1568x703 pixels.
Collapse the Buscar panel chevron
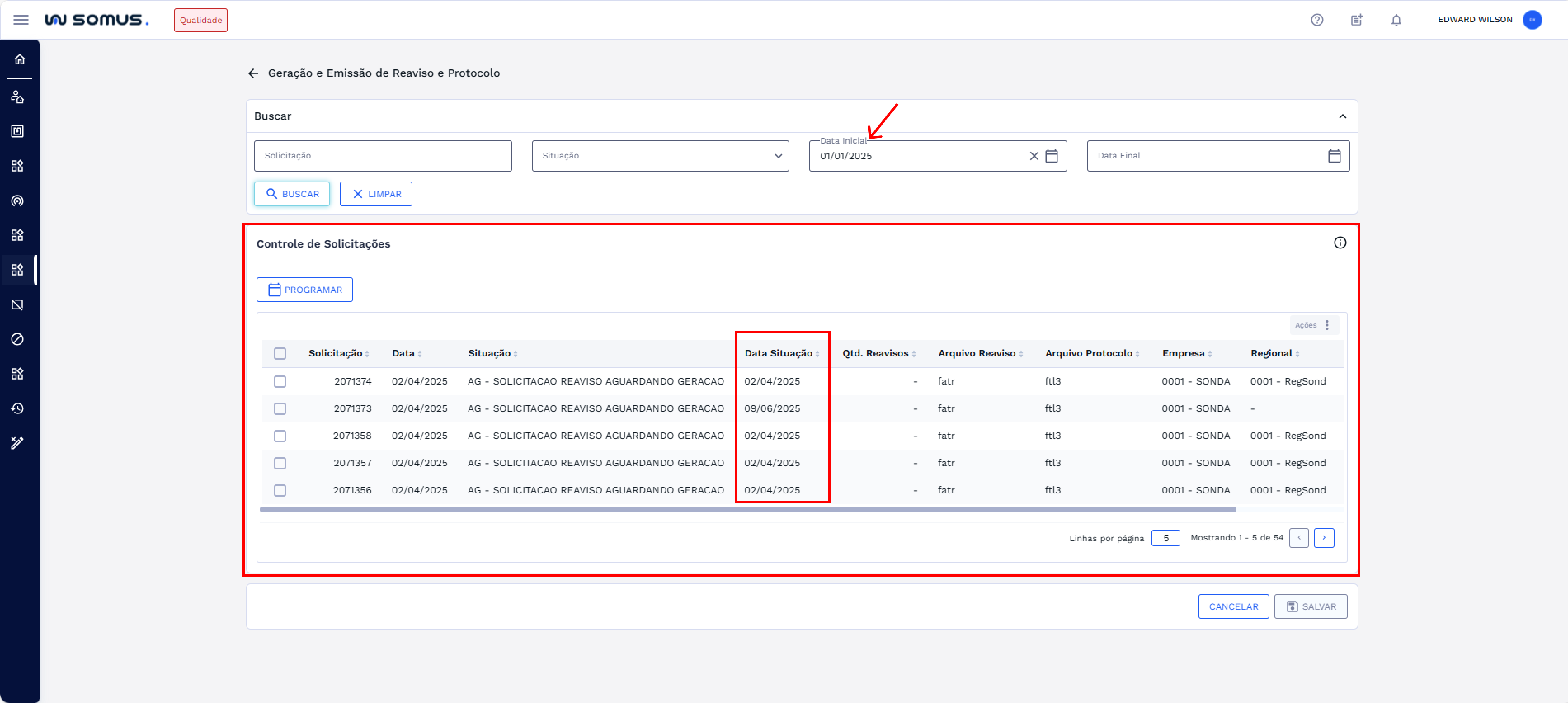click(x=1342, y=116)
